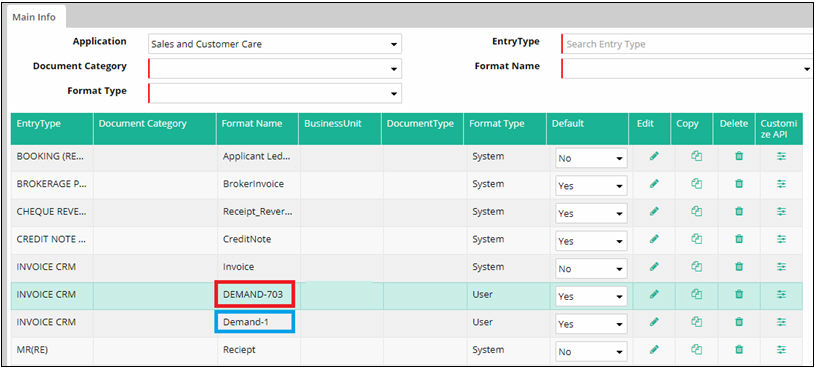Copy the Applicant Ledger format row

697,156
